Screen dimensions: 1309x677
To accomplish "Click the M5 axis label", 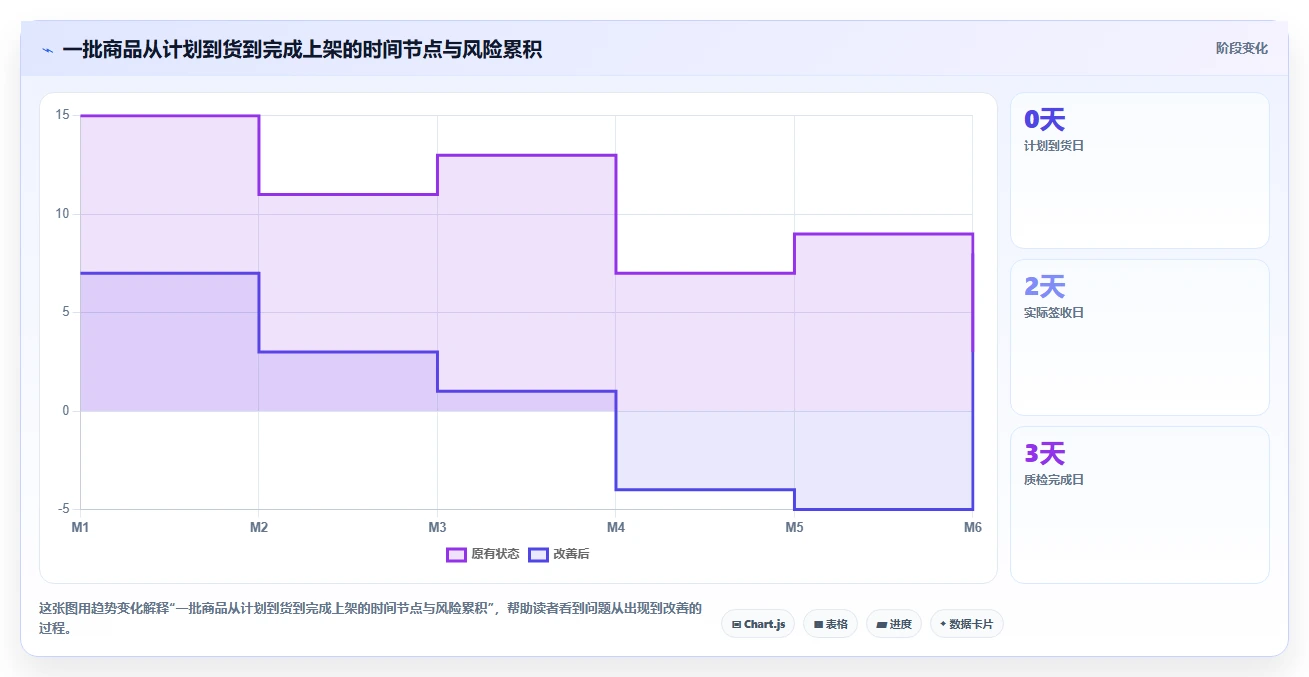I will 794,527.
